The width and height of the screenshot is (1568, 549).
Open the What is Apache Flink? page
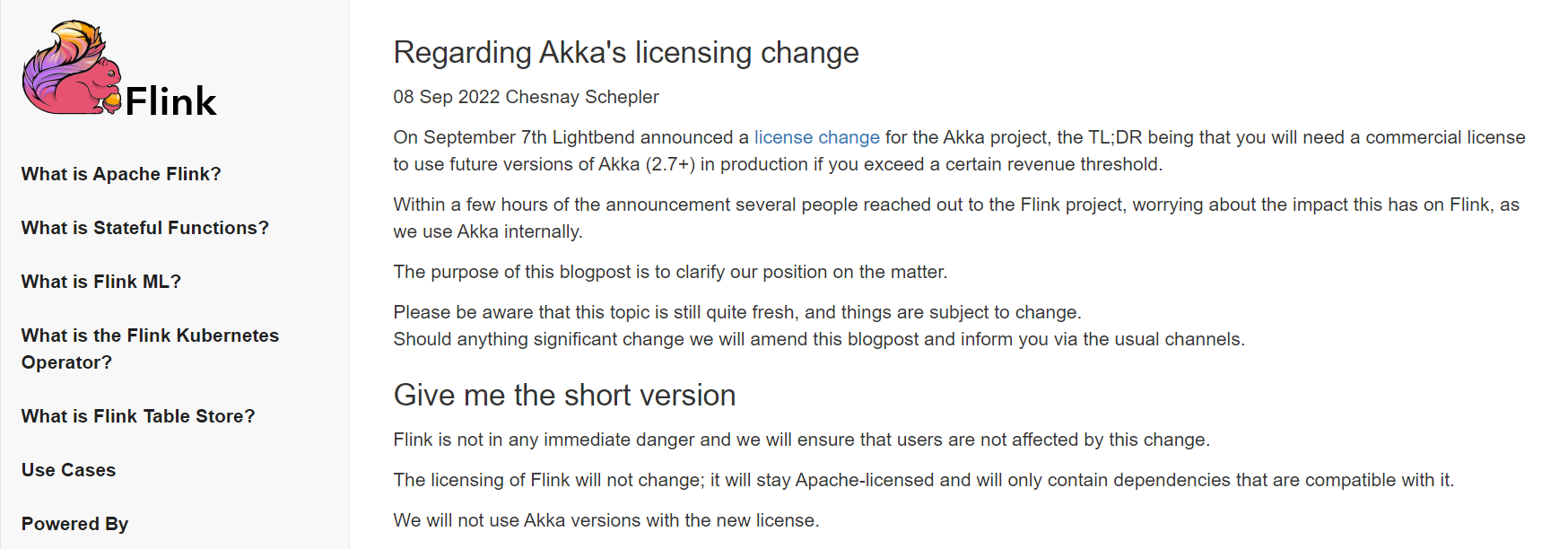pyautogui.click(x=121, y=174)
